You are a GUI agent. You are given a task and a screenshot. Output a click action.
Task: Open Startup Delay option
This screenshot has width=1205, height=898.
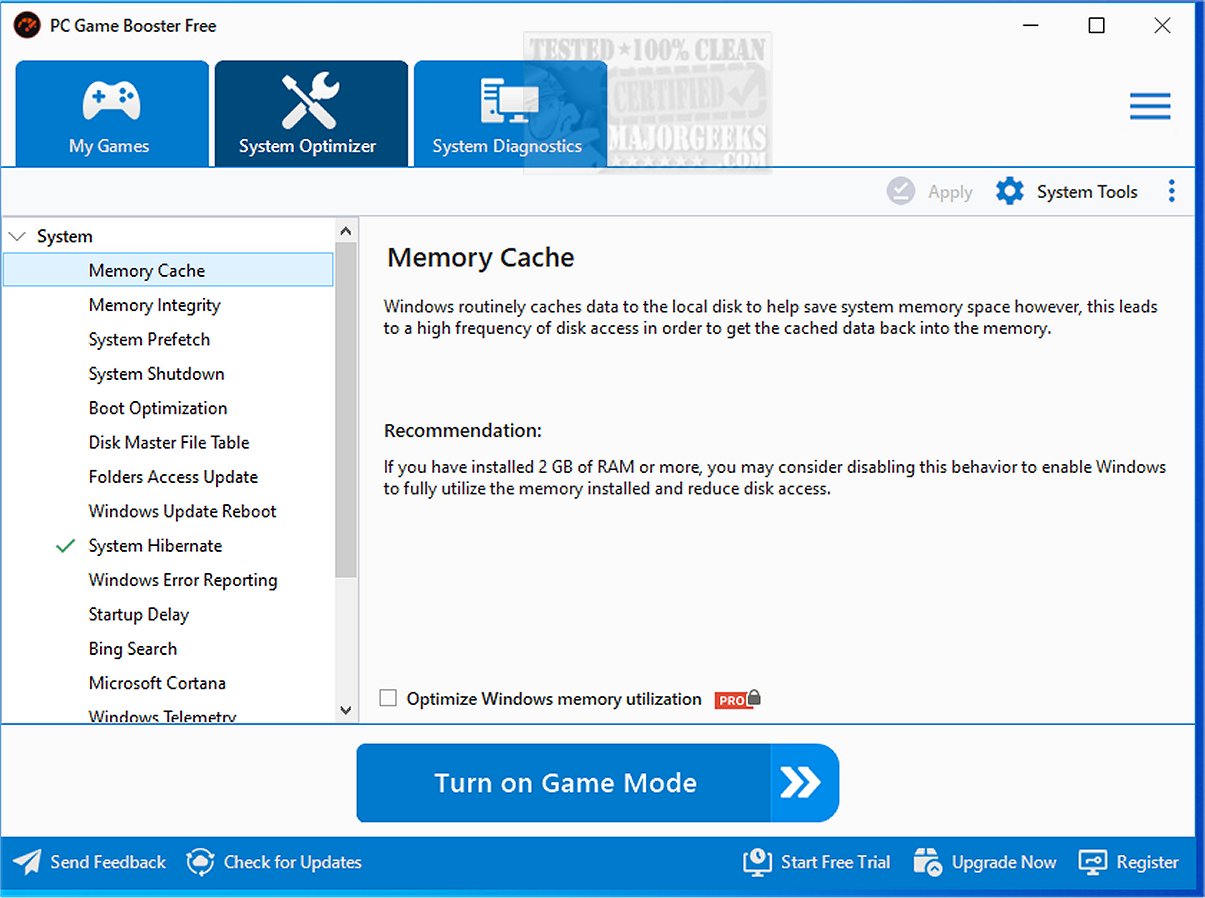[138, 614]
